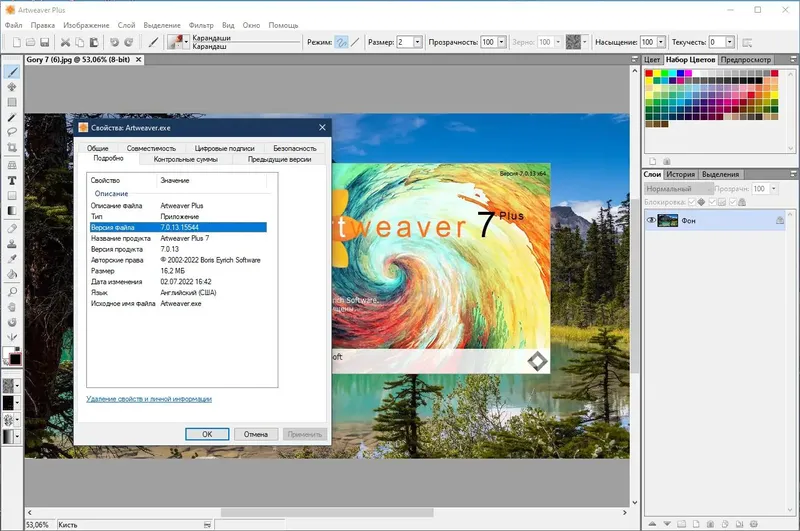800x531 pixels.
Task: Click Удаление свойств и личной информации link
Action: [149, 399]
